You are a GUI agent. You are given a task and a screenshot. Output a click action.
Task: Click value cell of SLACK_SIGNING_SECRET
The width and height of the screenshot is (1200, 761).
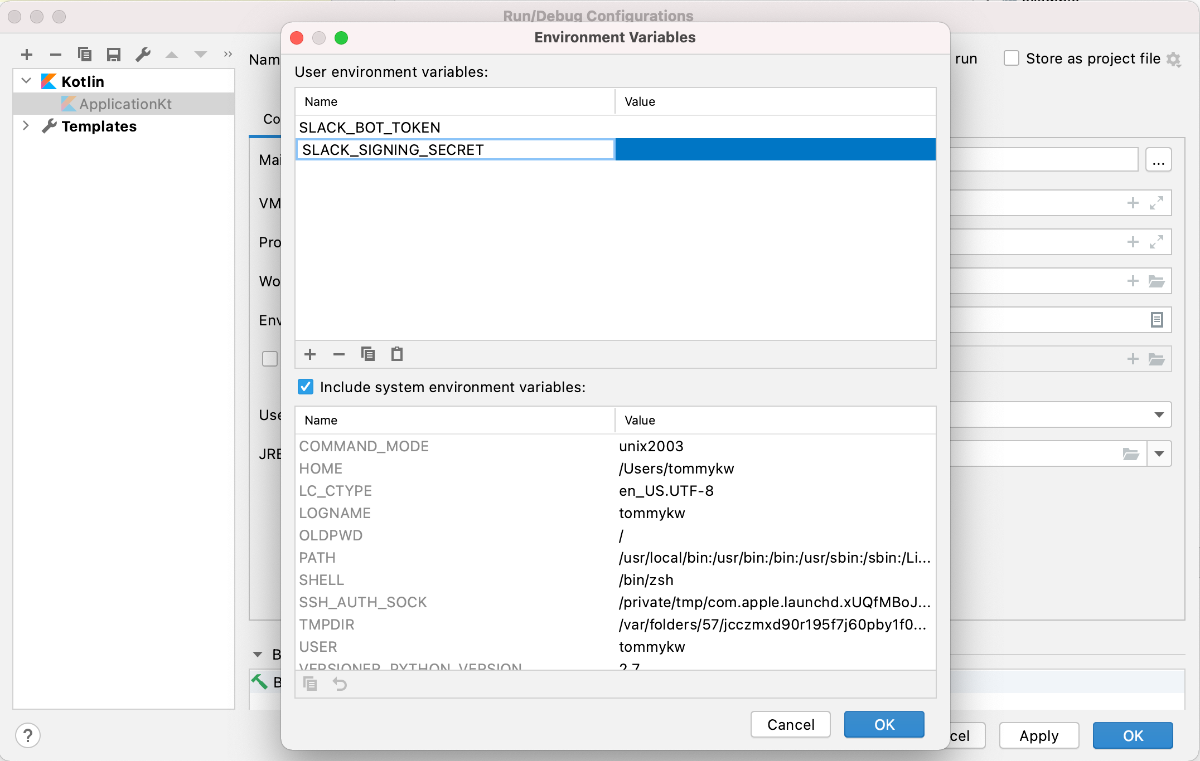775,149
